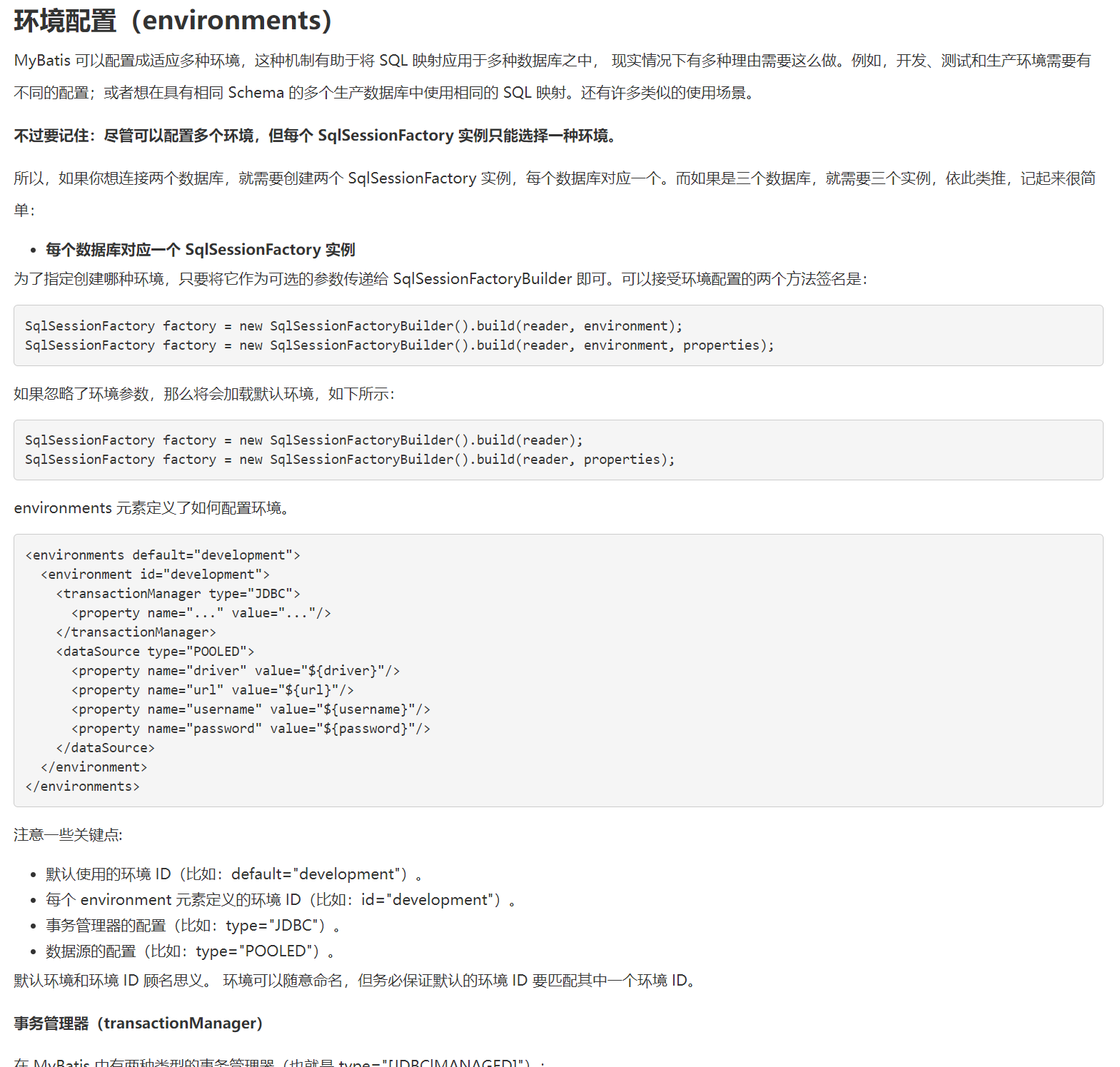Image resolution: width=1120 pixels, height=1067 pixels.
Task: Click the line <dataSource type="POOLED">
Action: tap(155, 652)
